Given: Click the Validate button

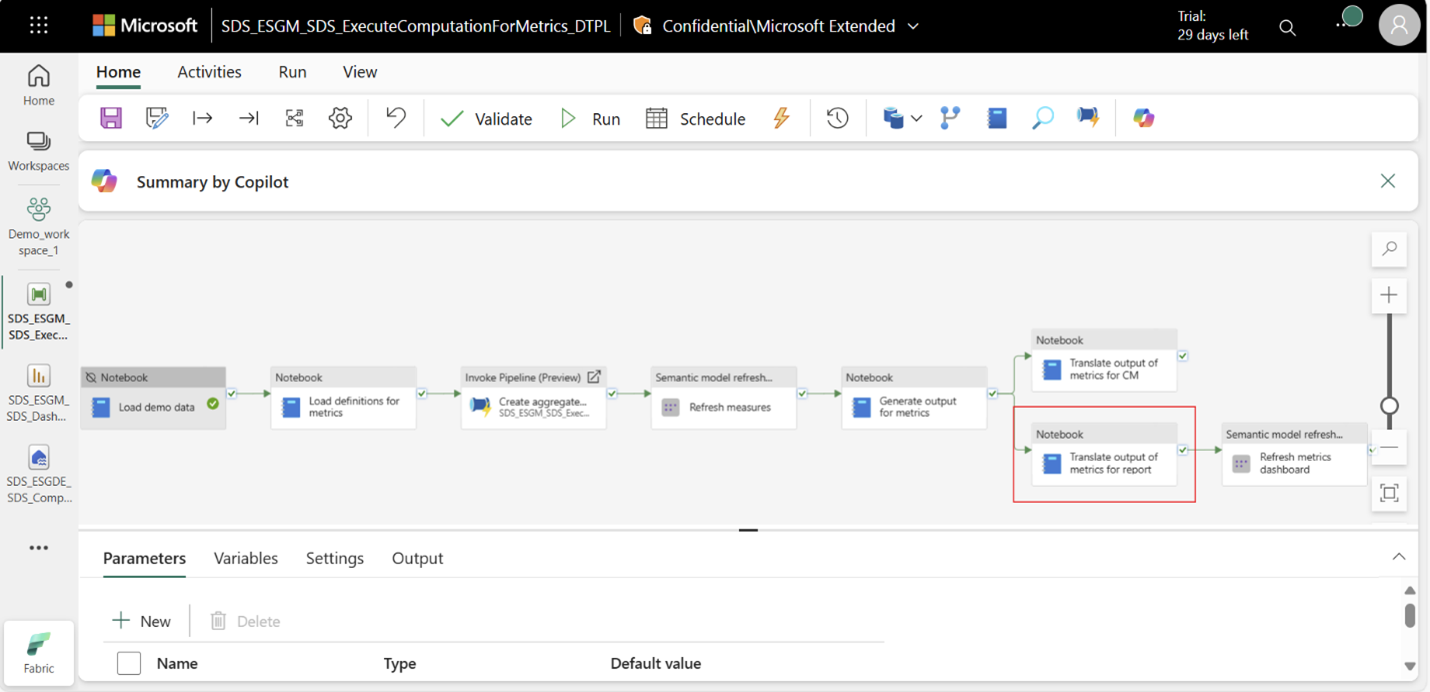Looking at the screenshot, I should point(487,119).
